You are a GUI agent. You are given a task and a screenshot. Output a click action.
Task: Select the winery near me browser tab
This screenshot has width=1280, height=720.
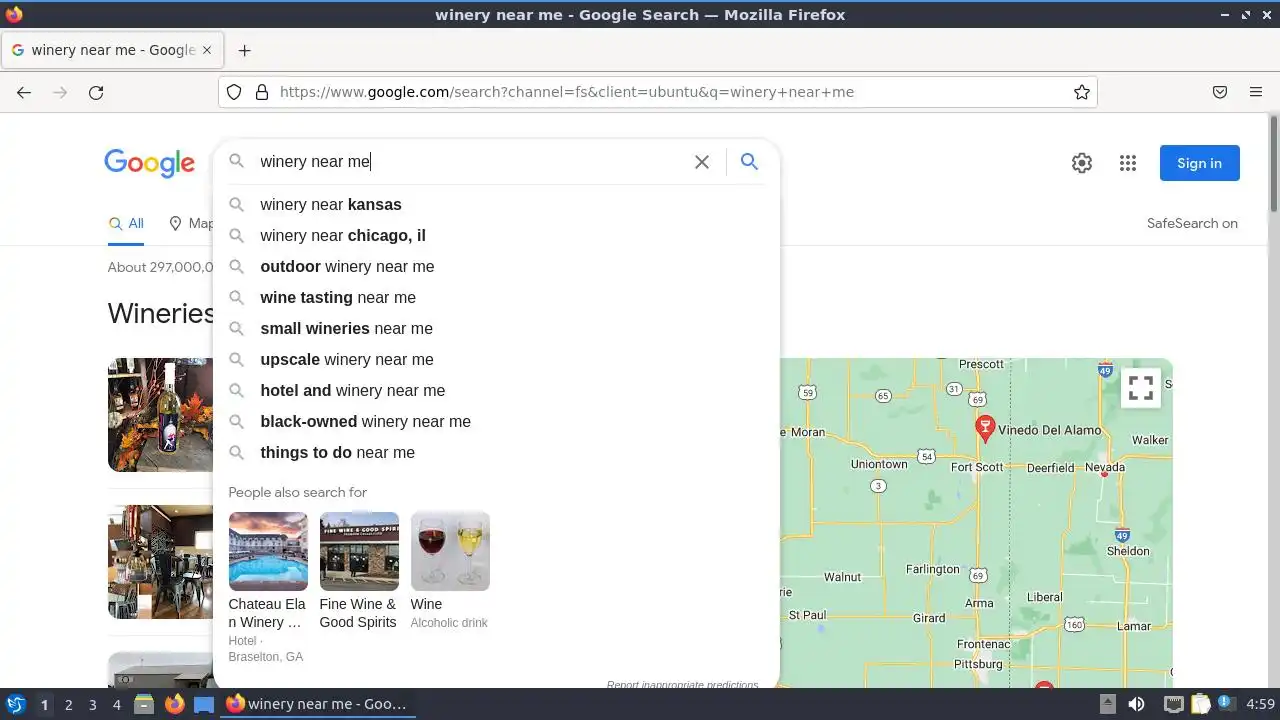(112, 50)
